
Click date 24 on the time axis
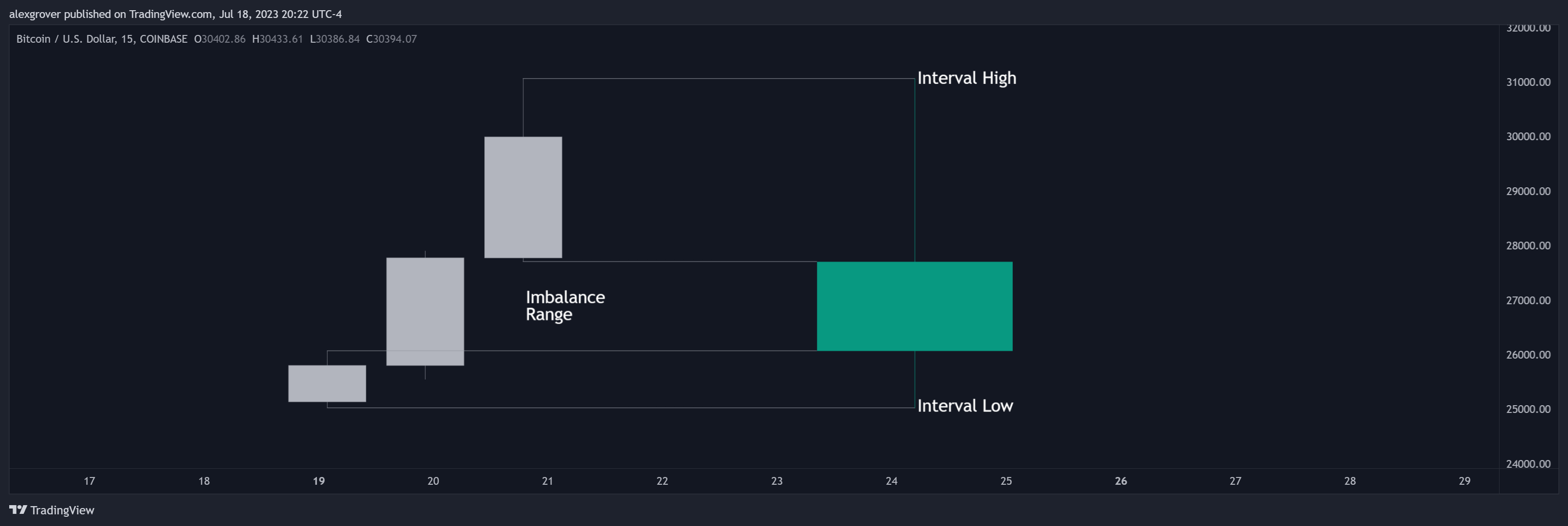pyautogui.click(x=891, y=481)
